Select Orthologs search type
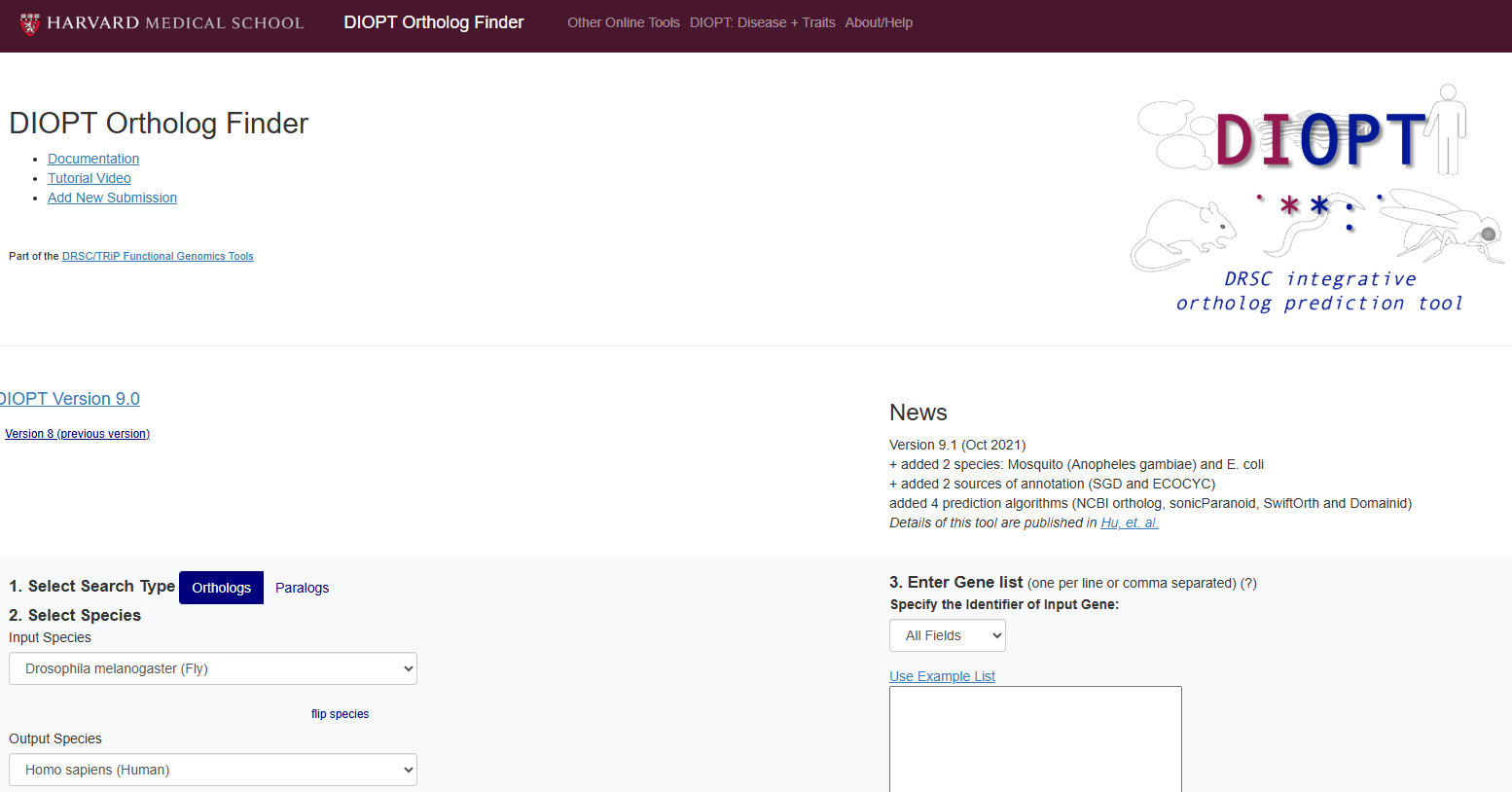 (221, 588)
